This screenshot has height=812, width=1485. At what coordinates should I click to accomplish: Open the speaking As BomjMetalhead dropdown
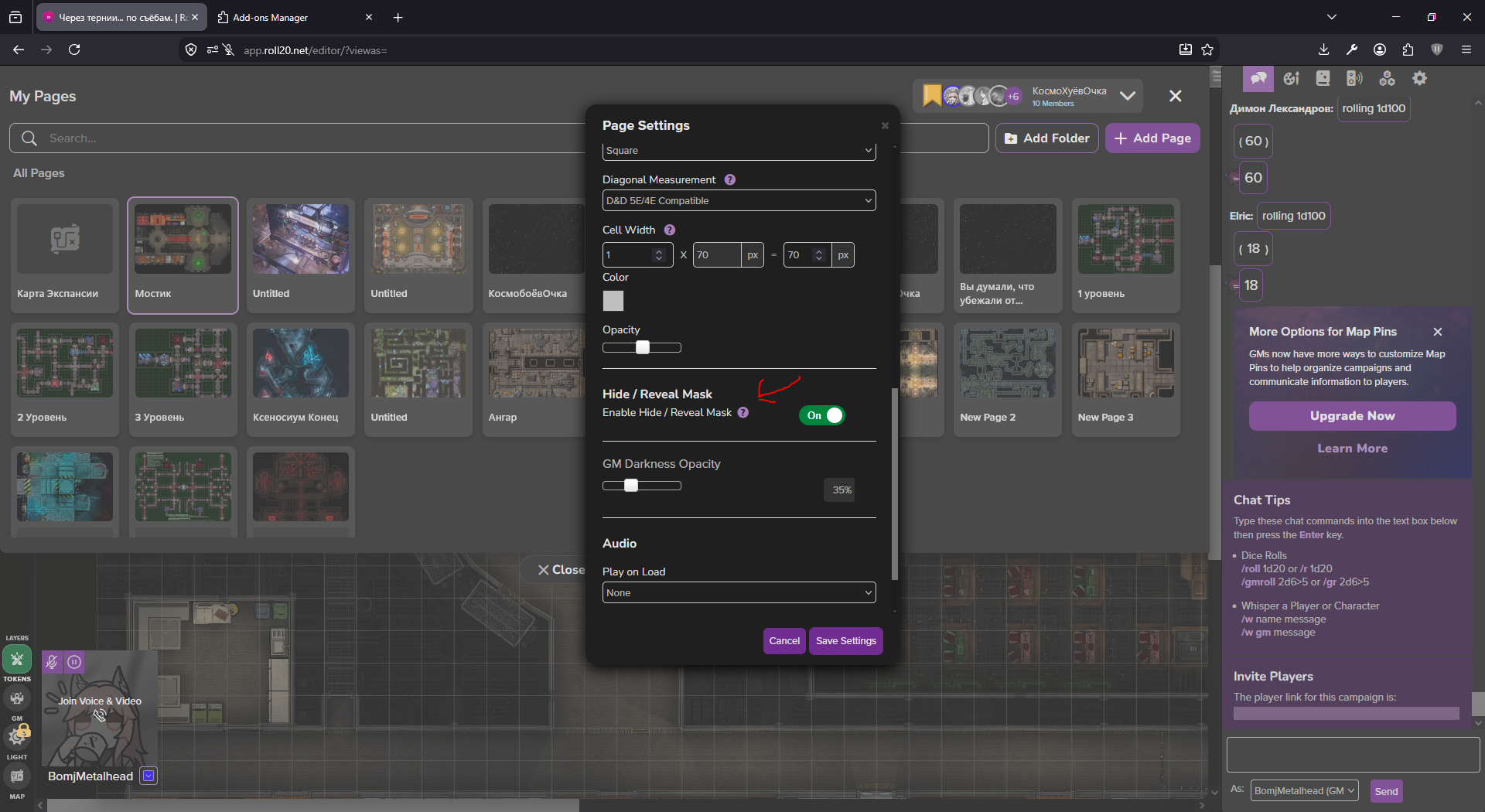[1304, 790]
